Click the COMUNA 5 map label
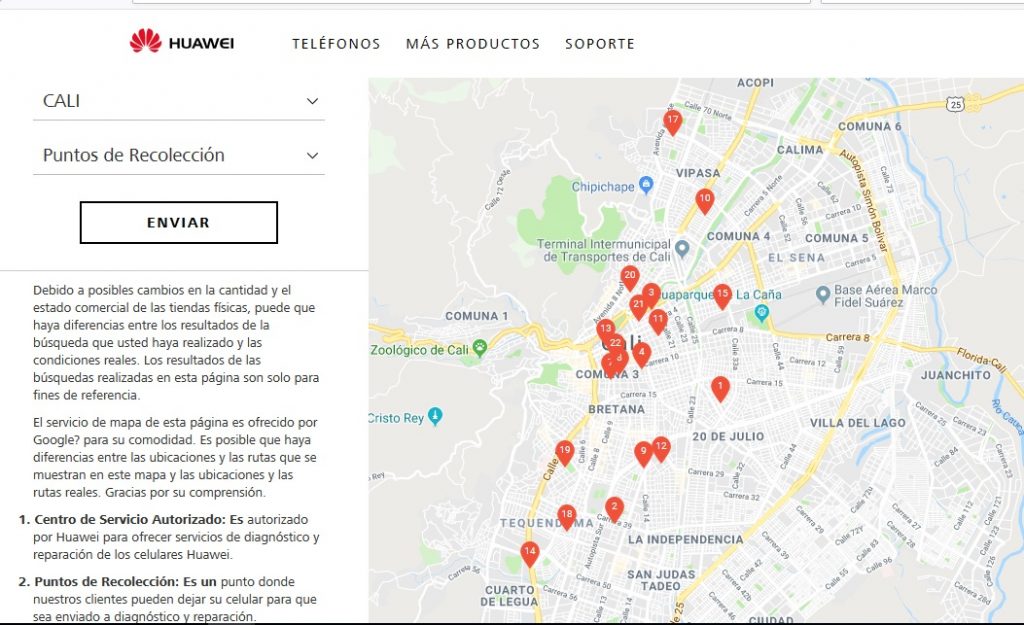 pos(837,238)
